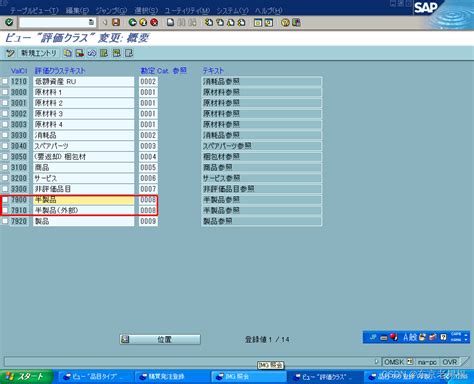Click the yellow Help question mark icon
This screenshot has width=474, height=384.
point(285,22)
